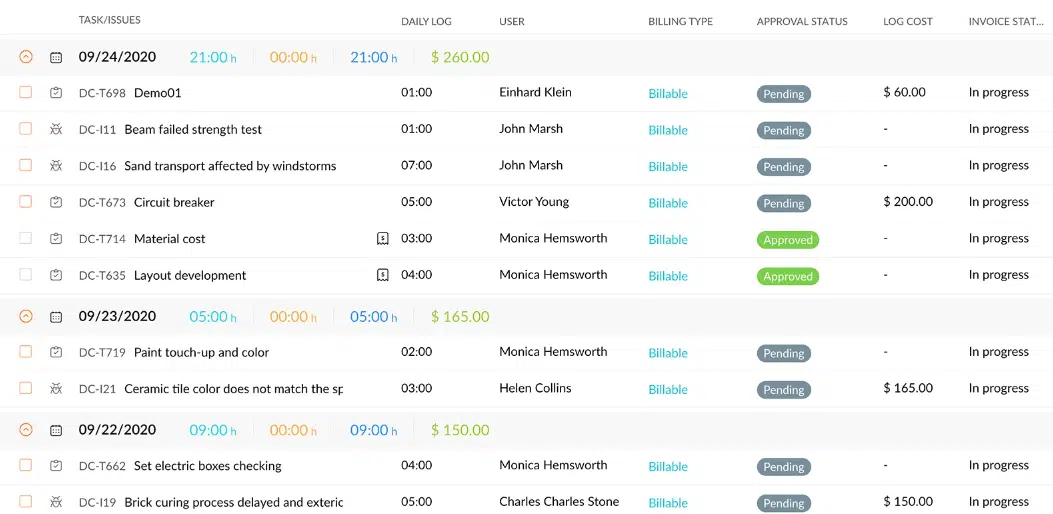Image resolution: width=1053 pixels, height=514 pixels.
Task: Click Billable link for Helen Collins' log
Action: pos(667,390)
